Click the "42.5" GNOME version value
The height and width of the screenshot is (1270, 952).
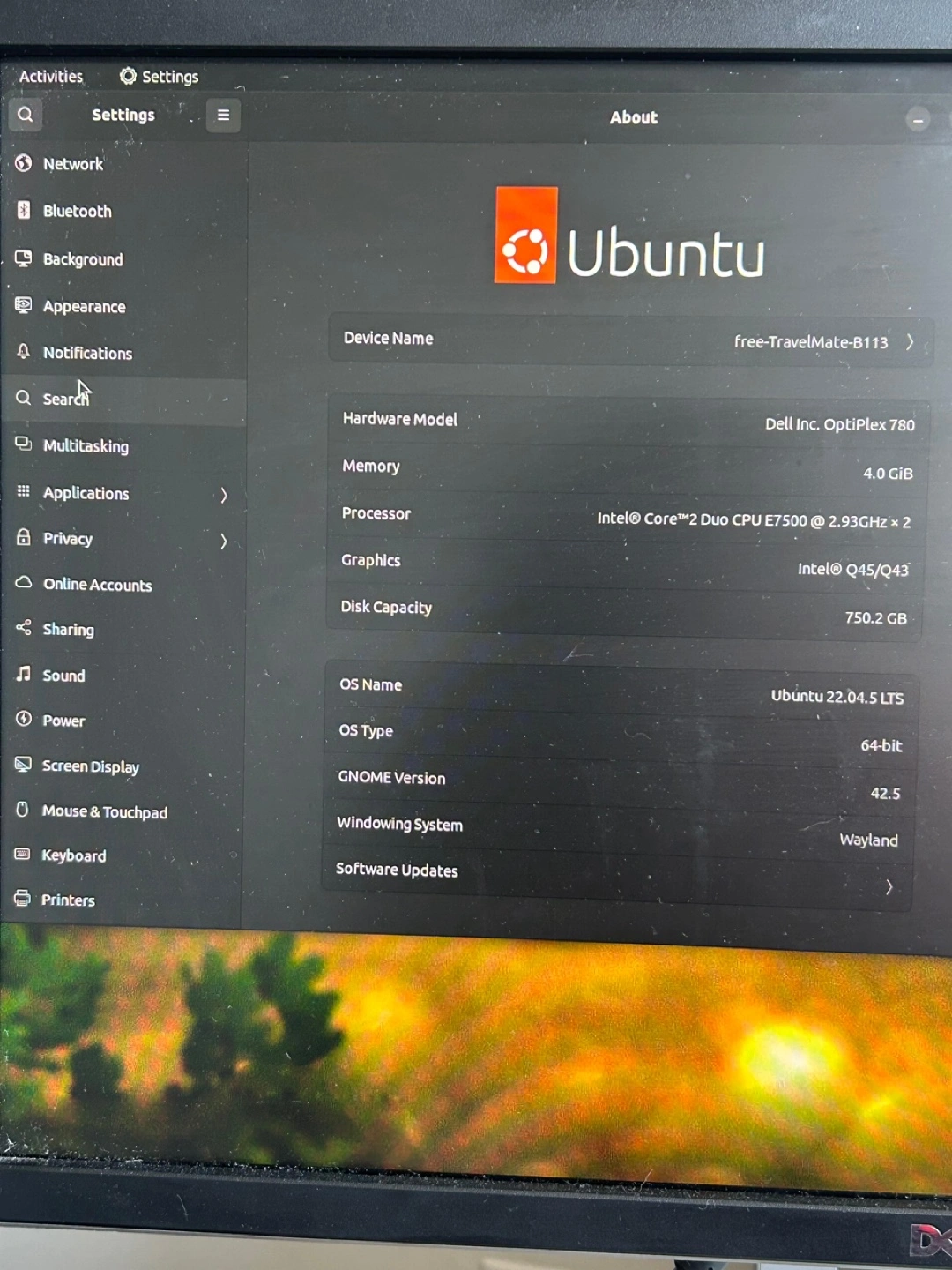tap(886, 794)
